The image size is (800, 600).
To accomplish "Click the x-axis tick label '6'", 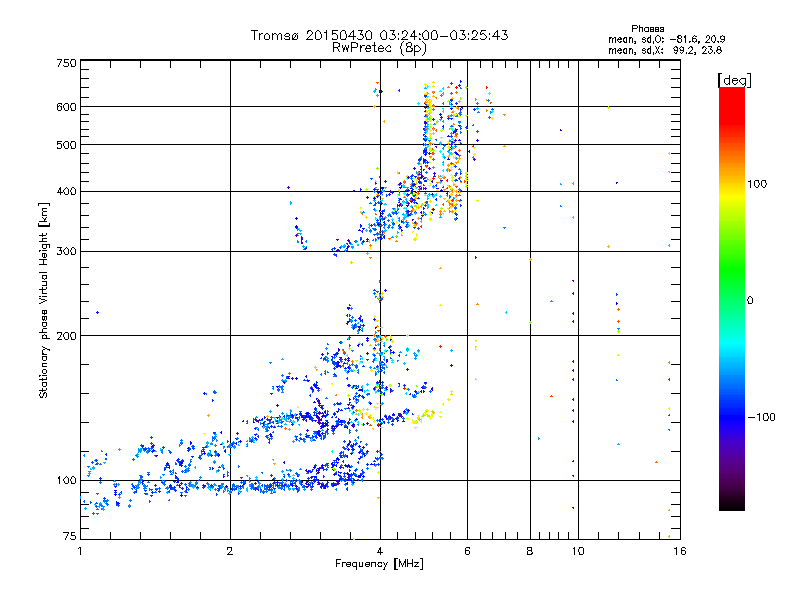I will coord(467,551).
